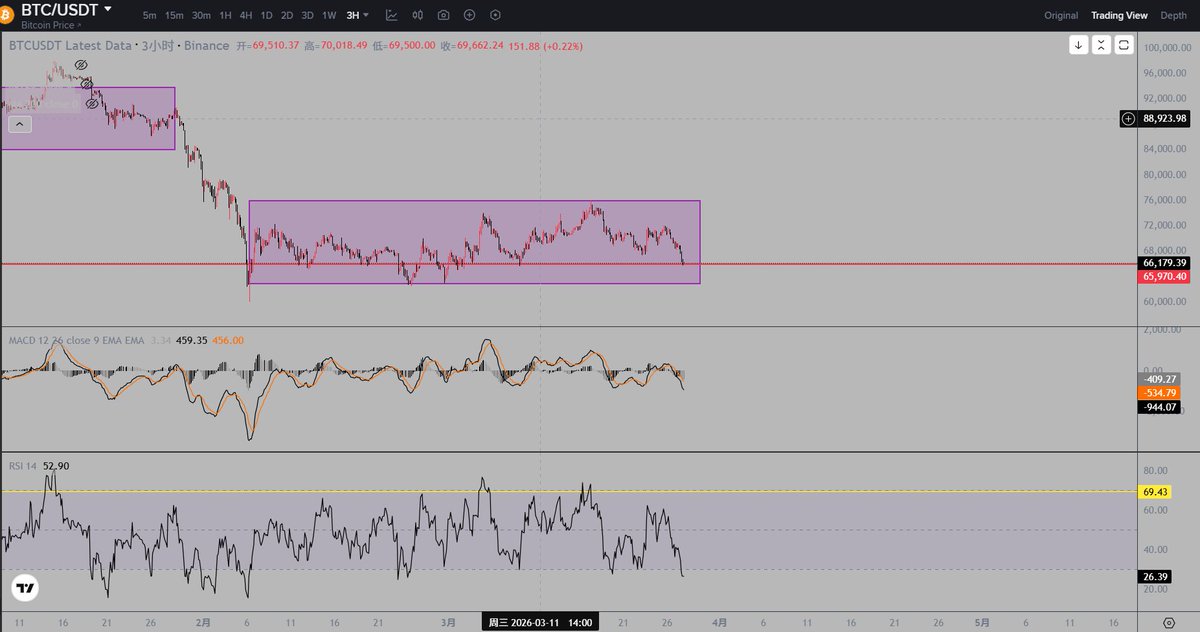Click the -944.07 MACD value label
The image size is (1200, 632).
1160,407
